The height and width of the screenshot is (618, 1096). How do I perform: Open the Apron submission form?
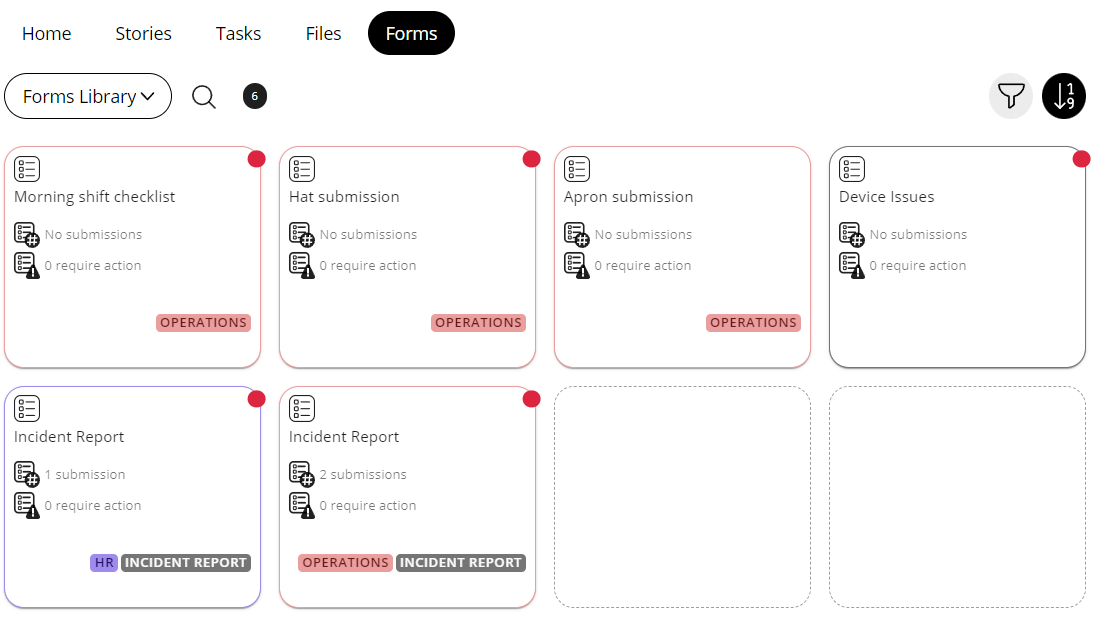pos(628,197)
